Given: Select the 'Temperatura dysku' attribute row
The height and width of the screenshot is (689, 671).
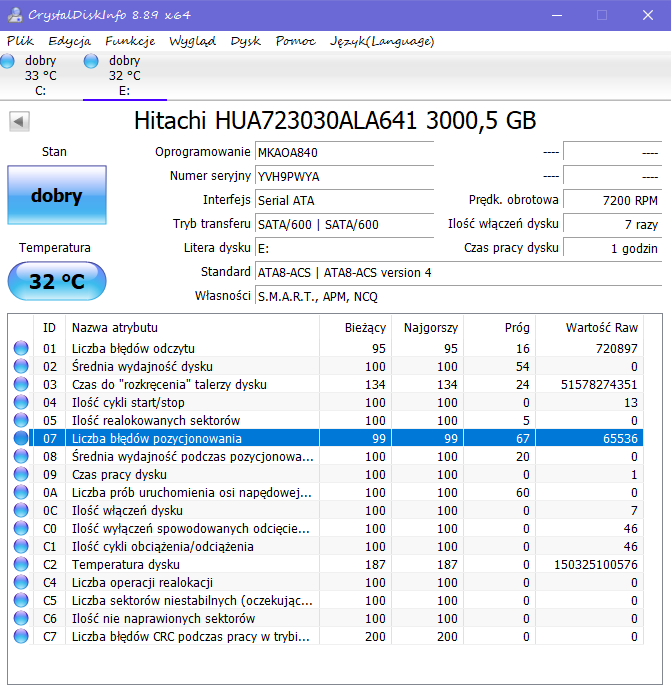Looking at the screenshot, I should click(x=326, y=564).
